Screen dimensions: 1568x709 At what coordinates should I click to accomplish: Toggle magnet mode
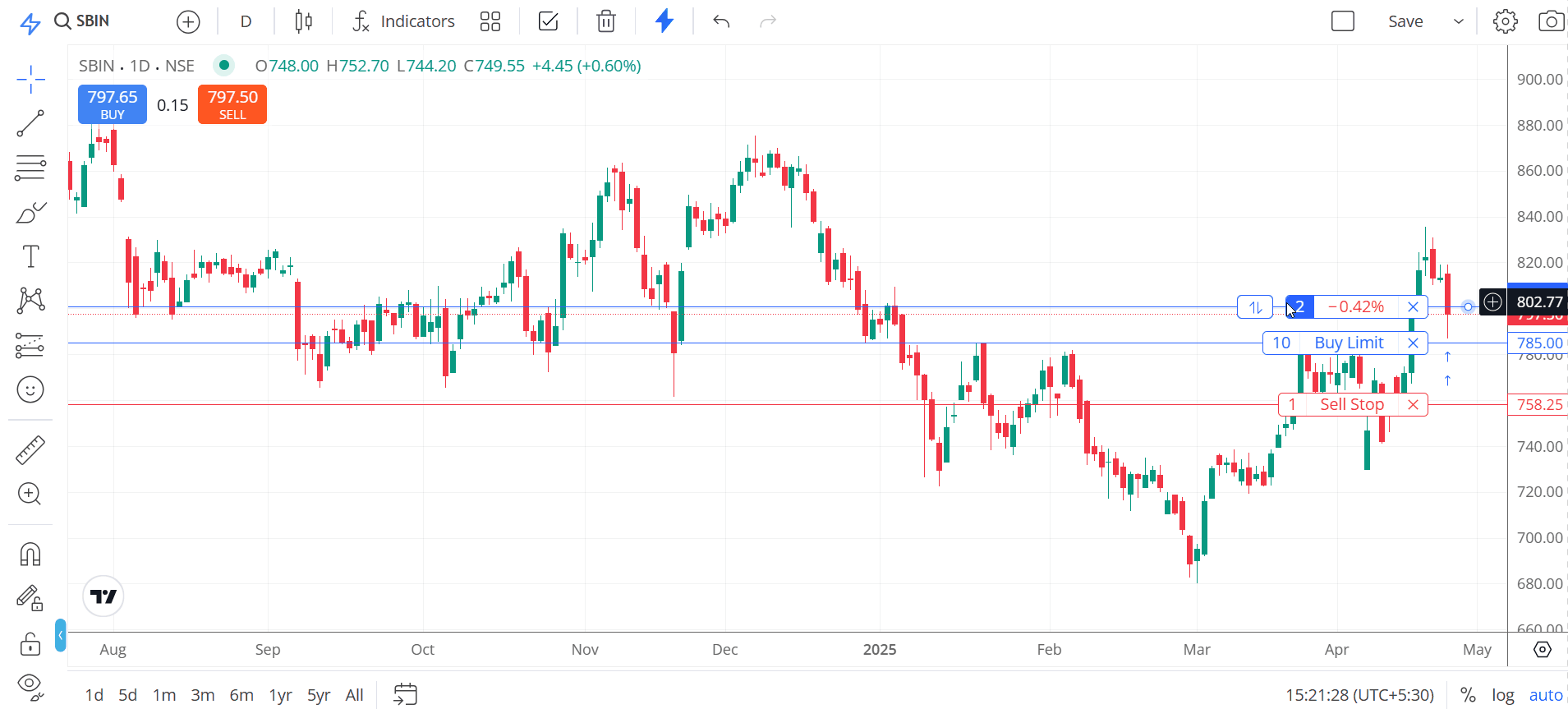pos(30,555)
